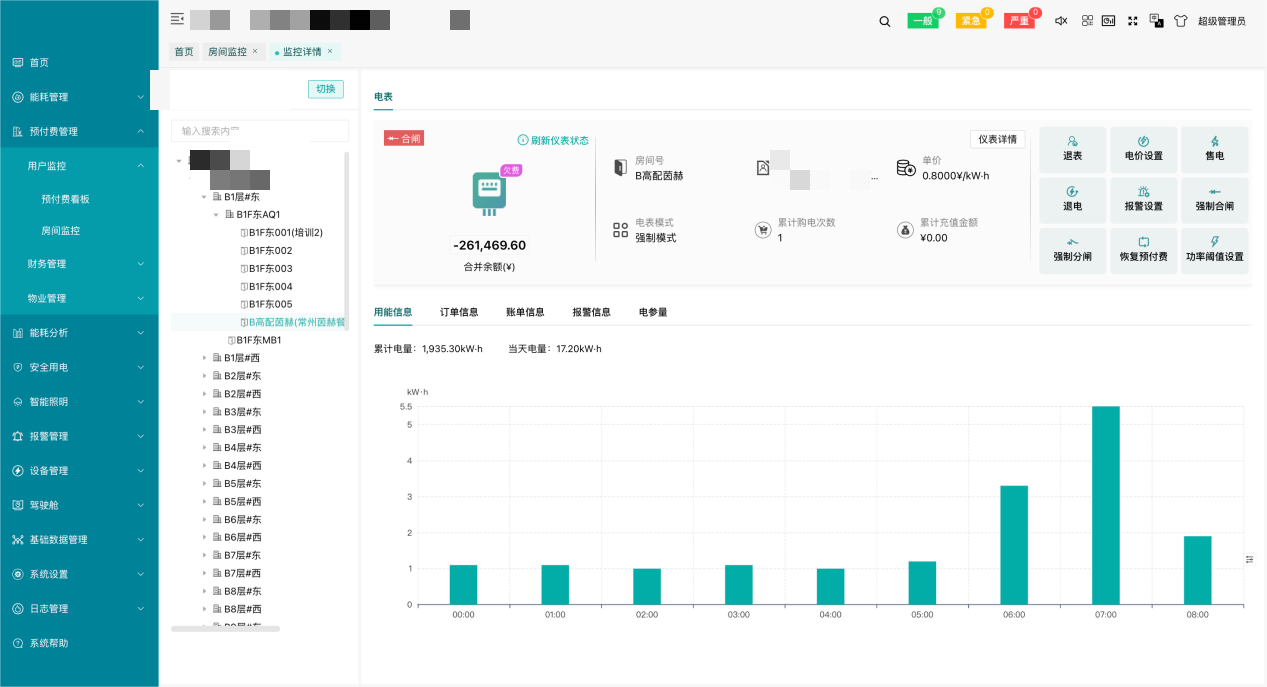
Task: Open the 功率阈值设置 power threshold settings
Action: point(1214,250)
